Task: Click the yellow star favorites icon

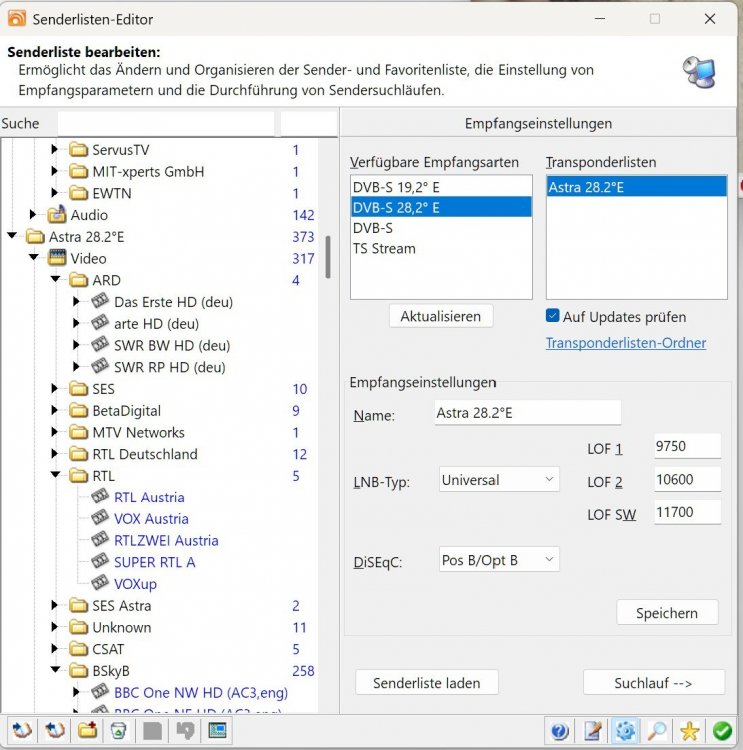Action: point(689,731)
